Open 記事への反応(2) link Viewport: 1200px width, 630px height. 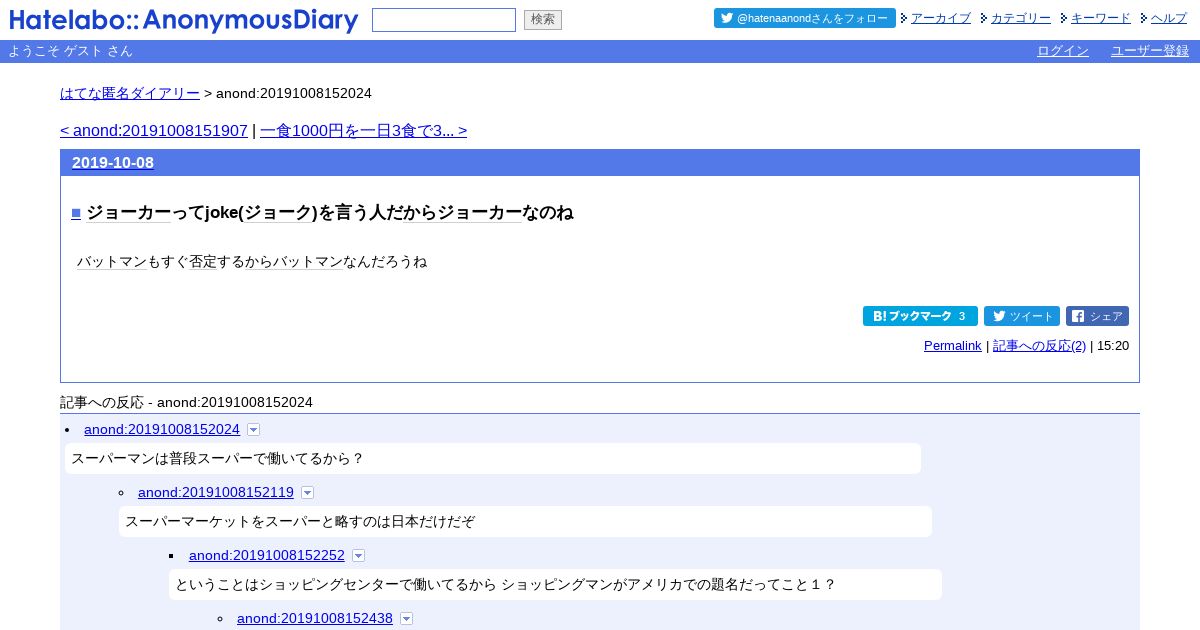1039,346
